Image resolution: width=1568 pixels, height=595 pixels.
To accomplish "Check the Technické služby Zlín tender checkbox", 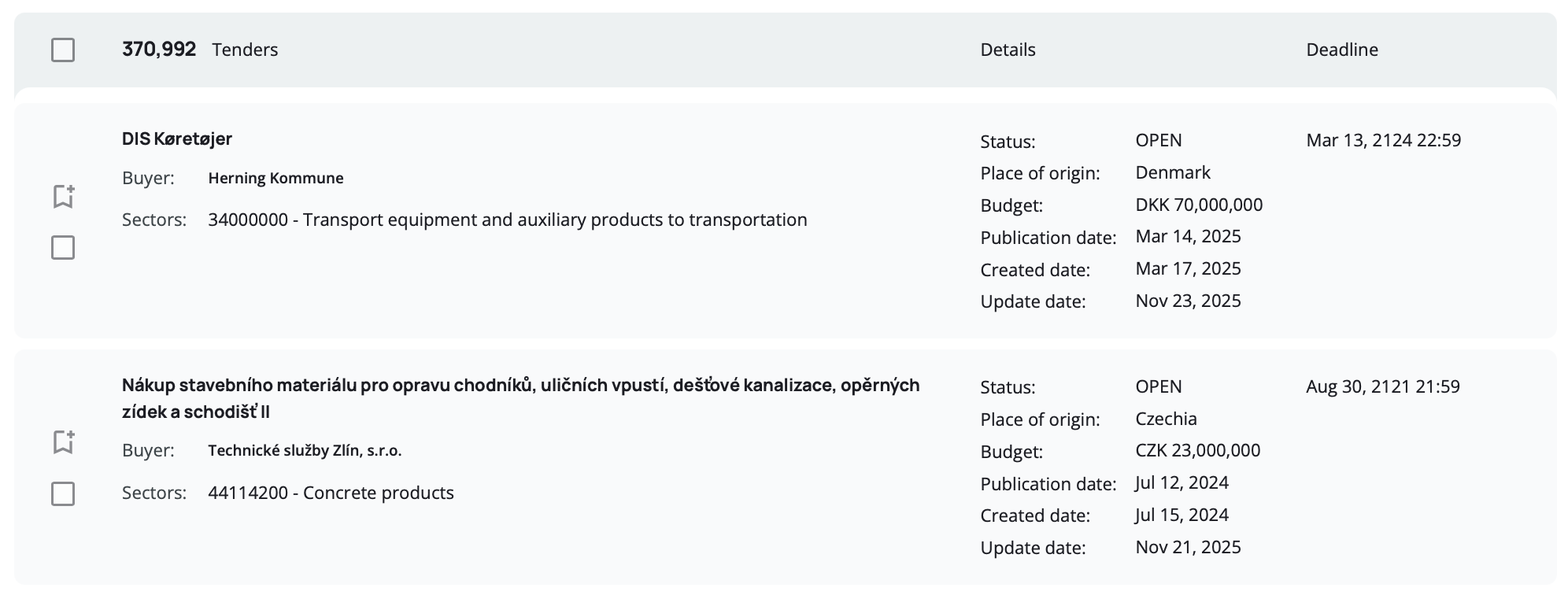I will click(x=63, y=494).
